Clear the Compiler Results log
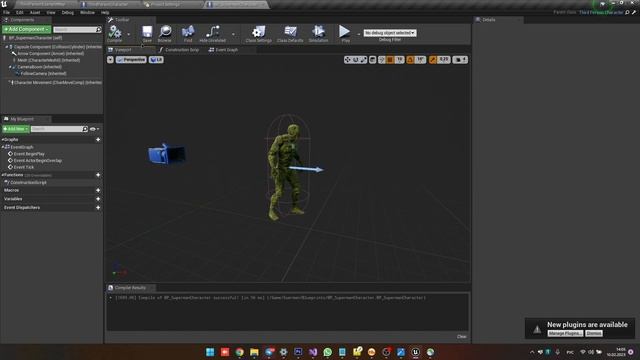 pyautogui.click(x=462, y=337)
